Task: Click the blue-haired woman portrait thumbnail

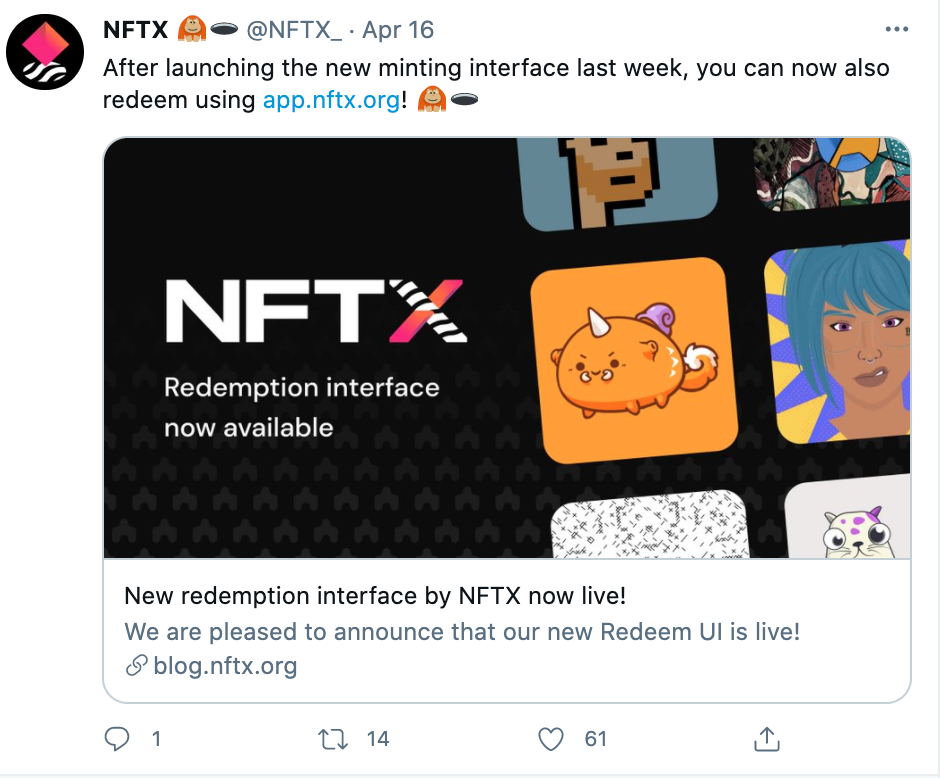Action: click(x=838, y=342)
